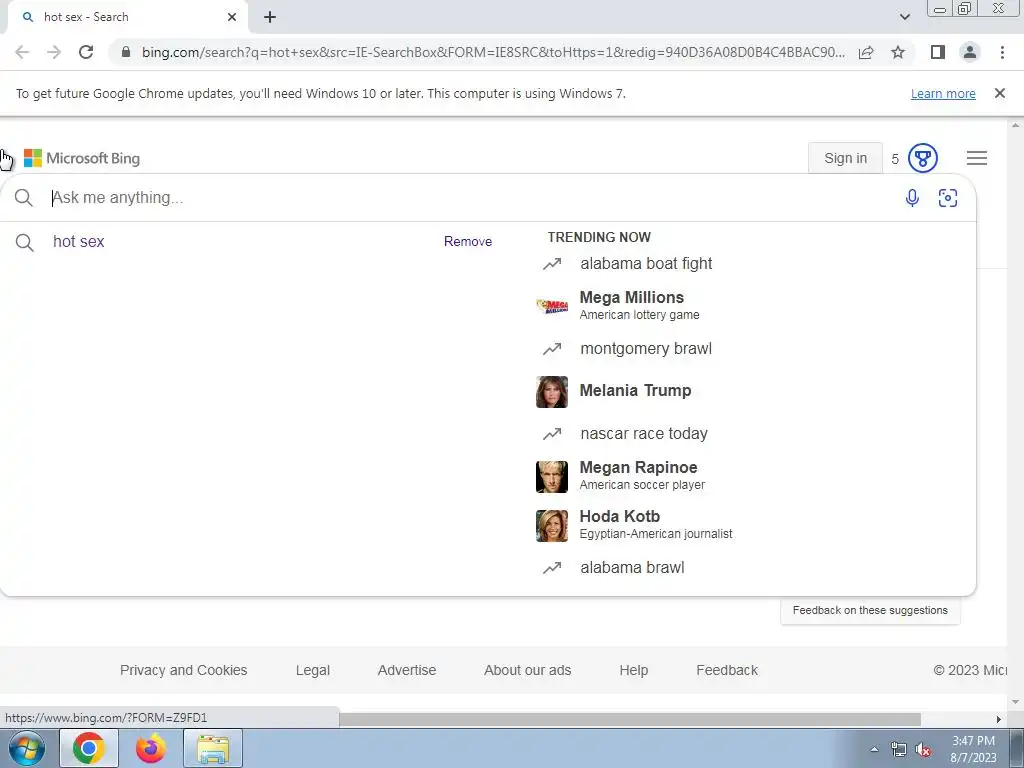Open Privacy and Cookies footer link
The height and width of the screenshot is (768, 1024).
tap(184, 670)
